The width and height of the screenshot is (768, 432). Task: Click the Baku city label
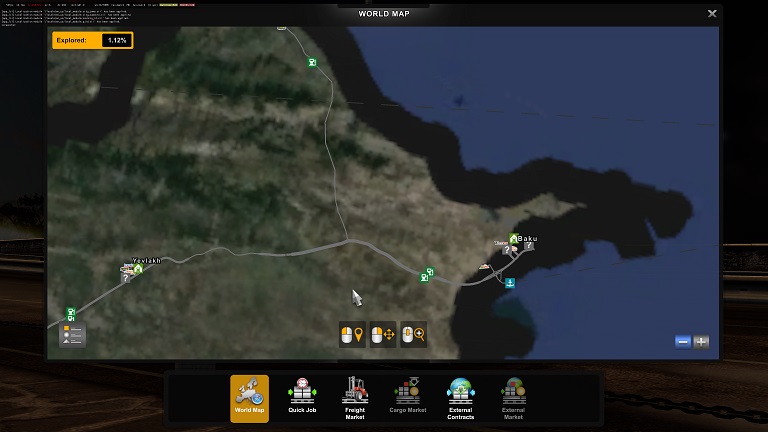point(528,239)
